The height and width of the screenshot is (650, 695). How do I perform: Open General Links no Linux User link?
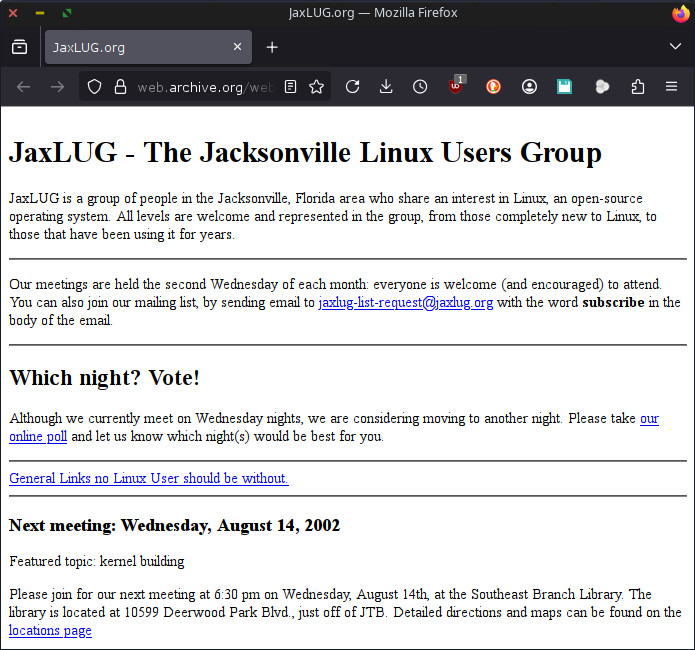click(x=148, y=478)
